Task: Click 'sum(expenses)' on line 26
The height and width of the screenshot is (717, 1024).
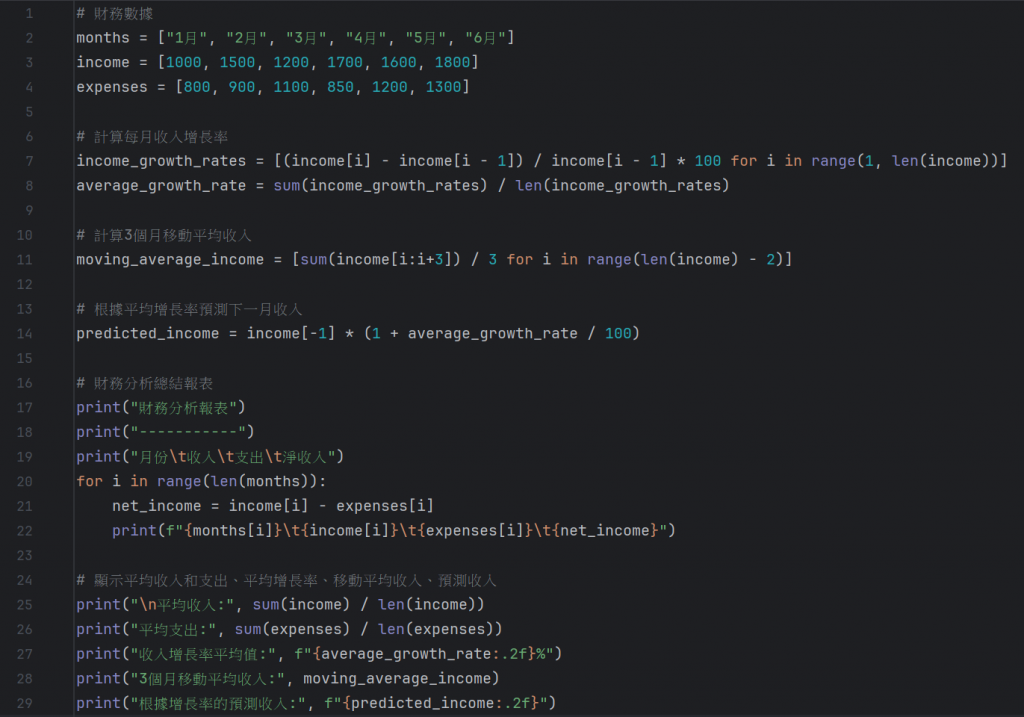Action: click(292, 629)
